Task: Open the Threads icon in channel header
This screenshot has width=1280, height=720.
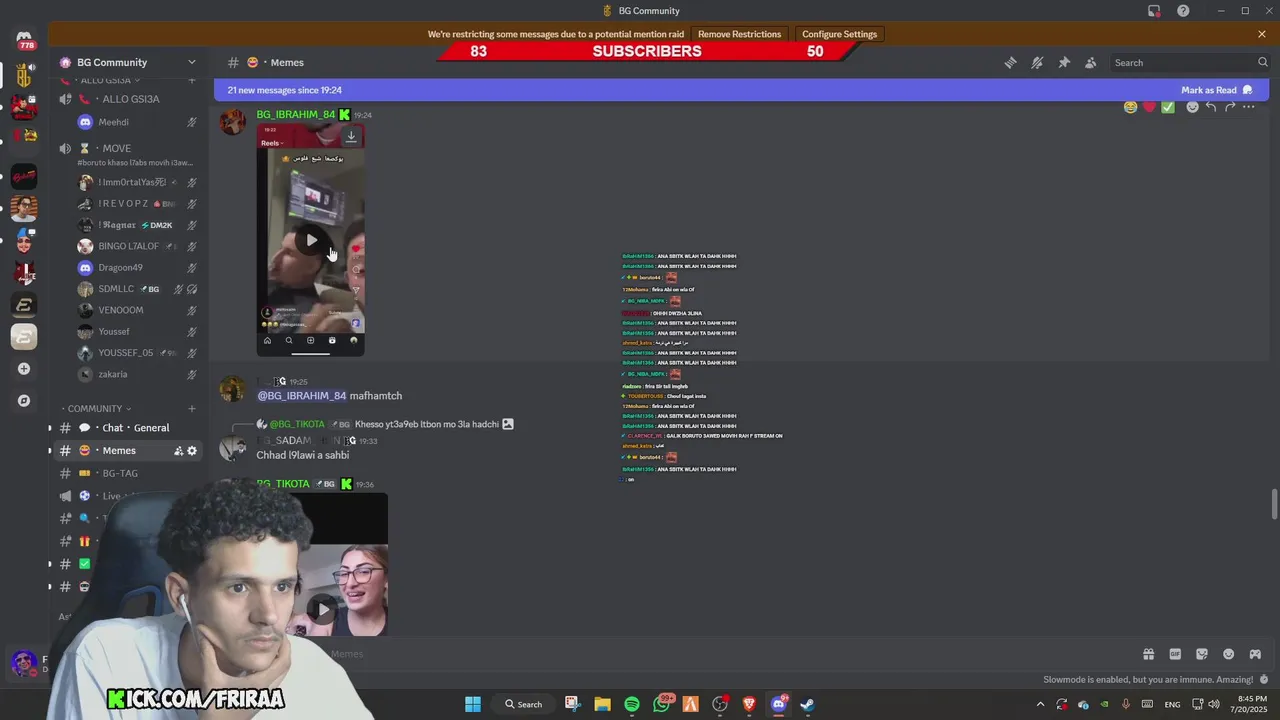Action: point(1010,62)
